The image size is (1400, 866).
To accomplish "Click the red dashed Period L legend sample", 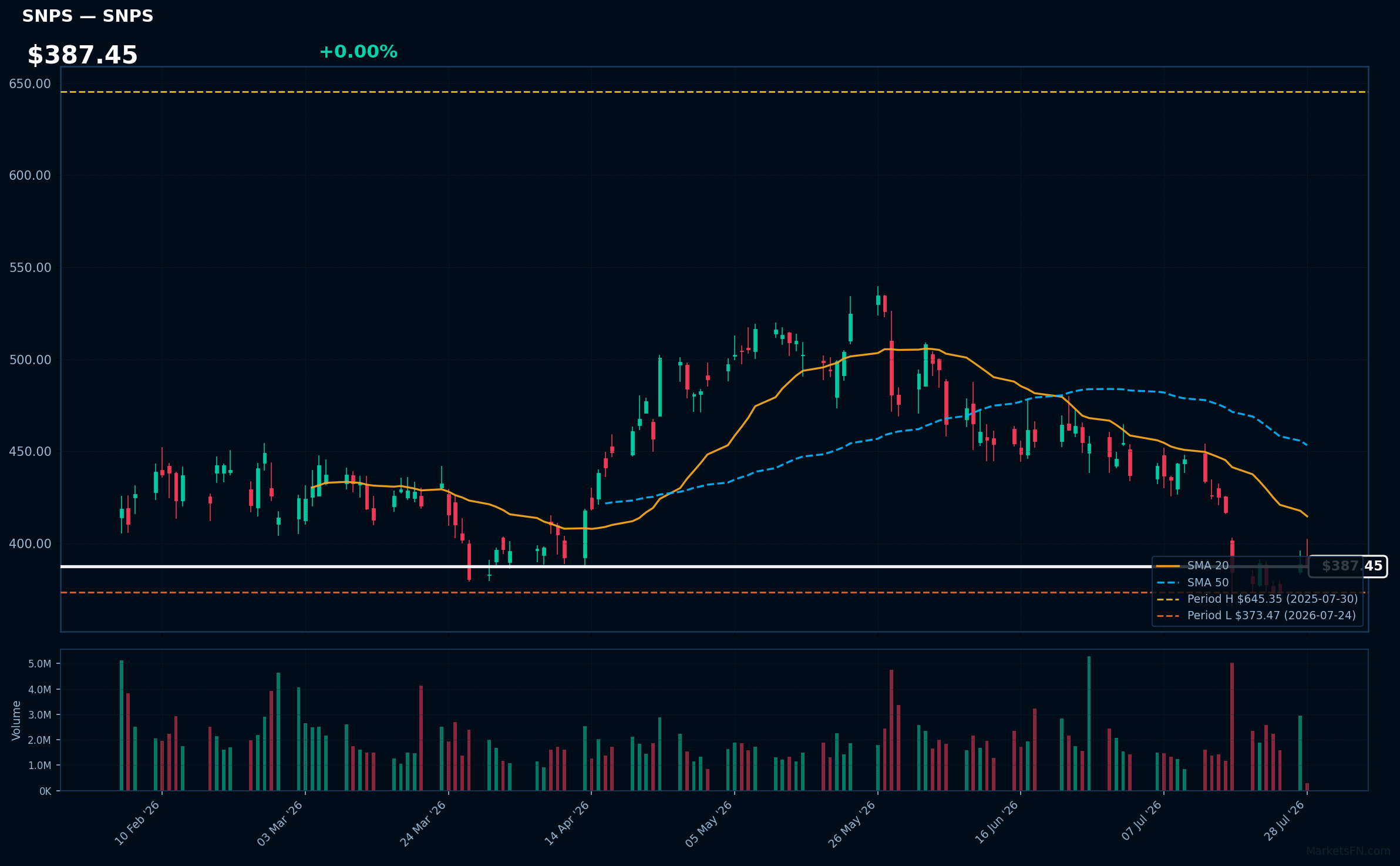I will (x=1168, y=616).
